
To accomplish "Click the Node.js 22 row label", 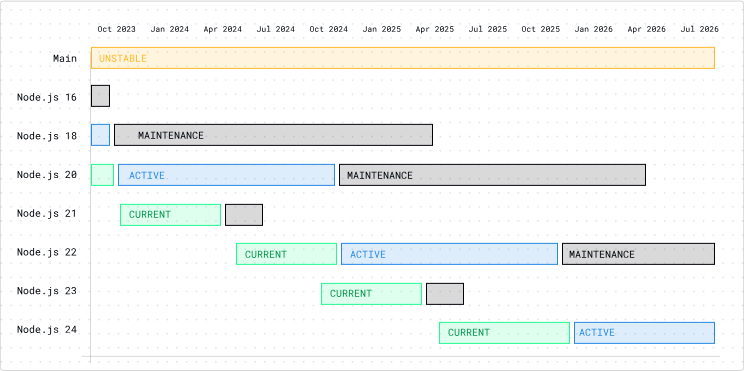I will (46, 252).
